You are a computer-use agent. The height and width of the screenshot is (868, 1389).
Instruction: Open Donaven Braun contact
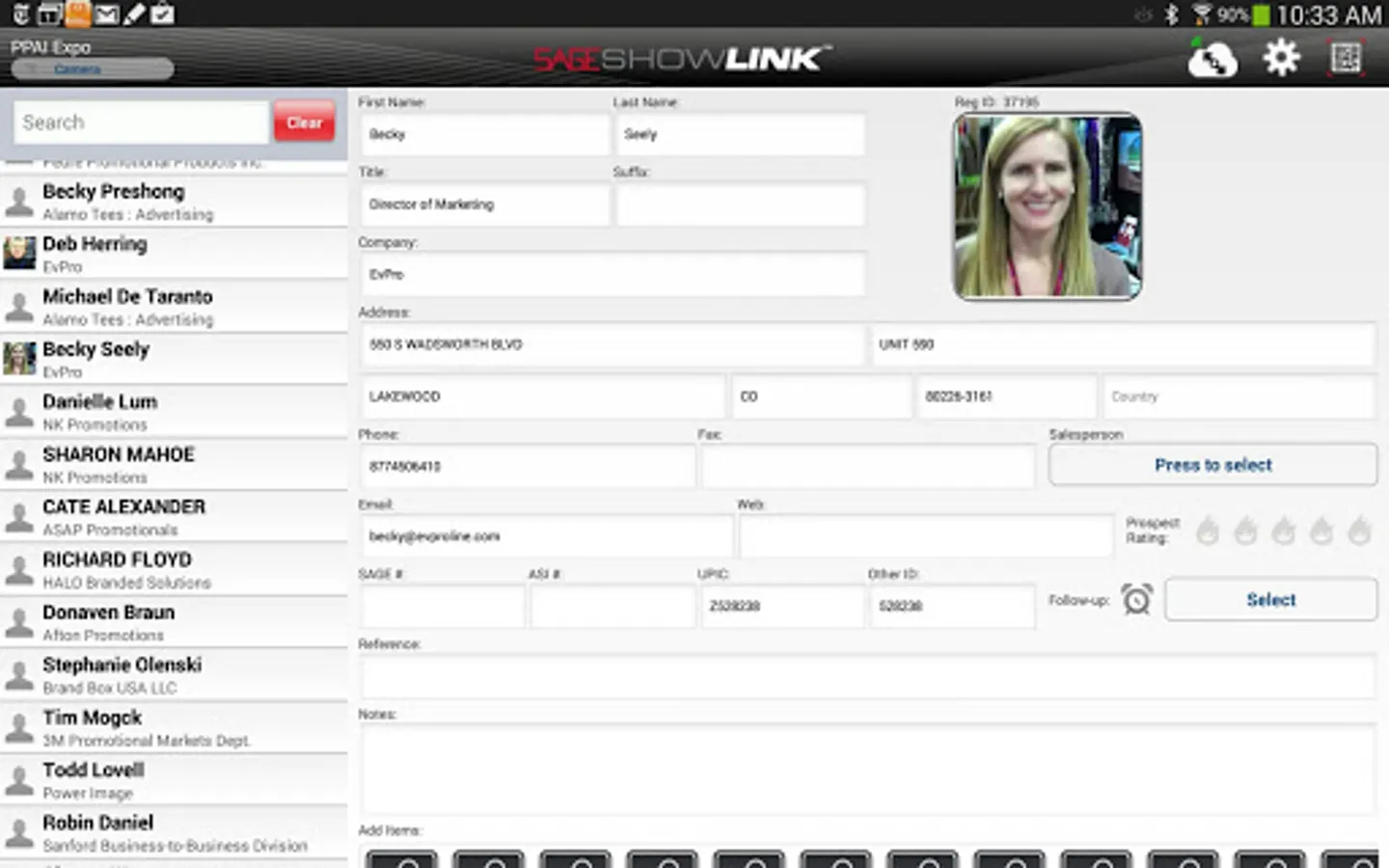click(x=174, y=622)
